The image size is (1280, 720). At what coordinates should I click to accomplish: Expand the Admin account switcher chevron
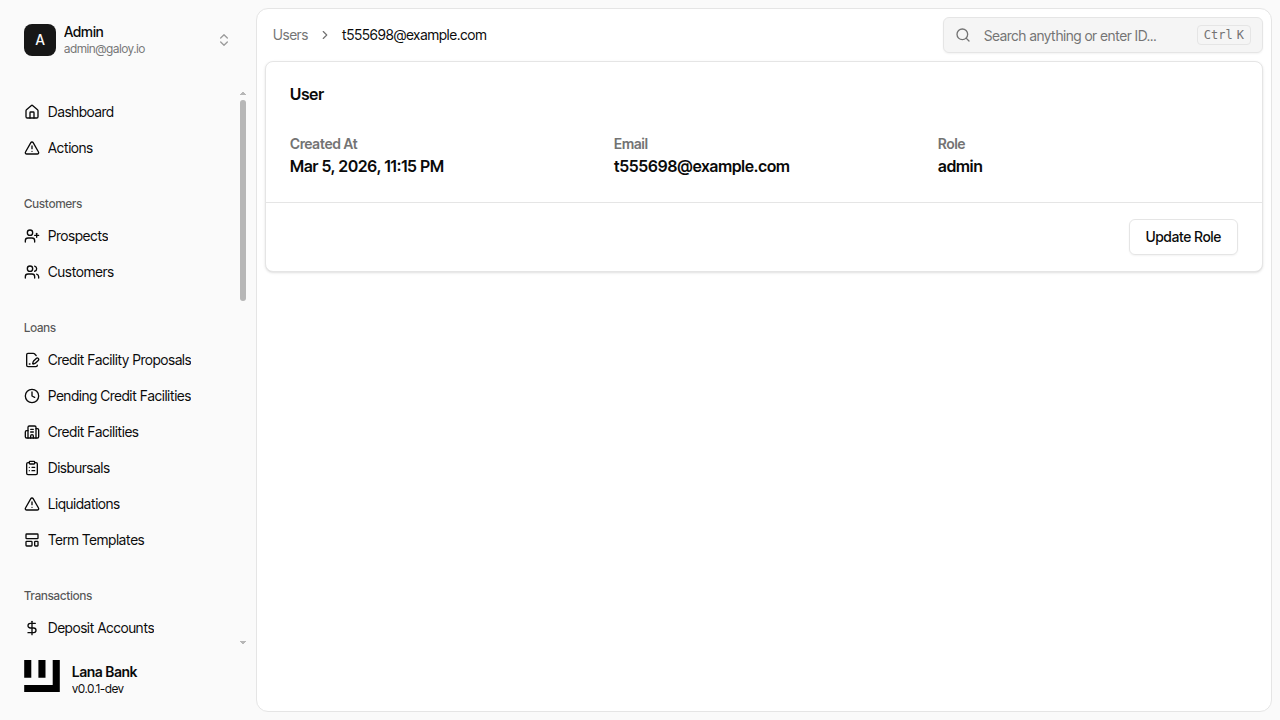pos(224,40)
